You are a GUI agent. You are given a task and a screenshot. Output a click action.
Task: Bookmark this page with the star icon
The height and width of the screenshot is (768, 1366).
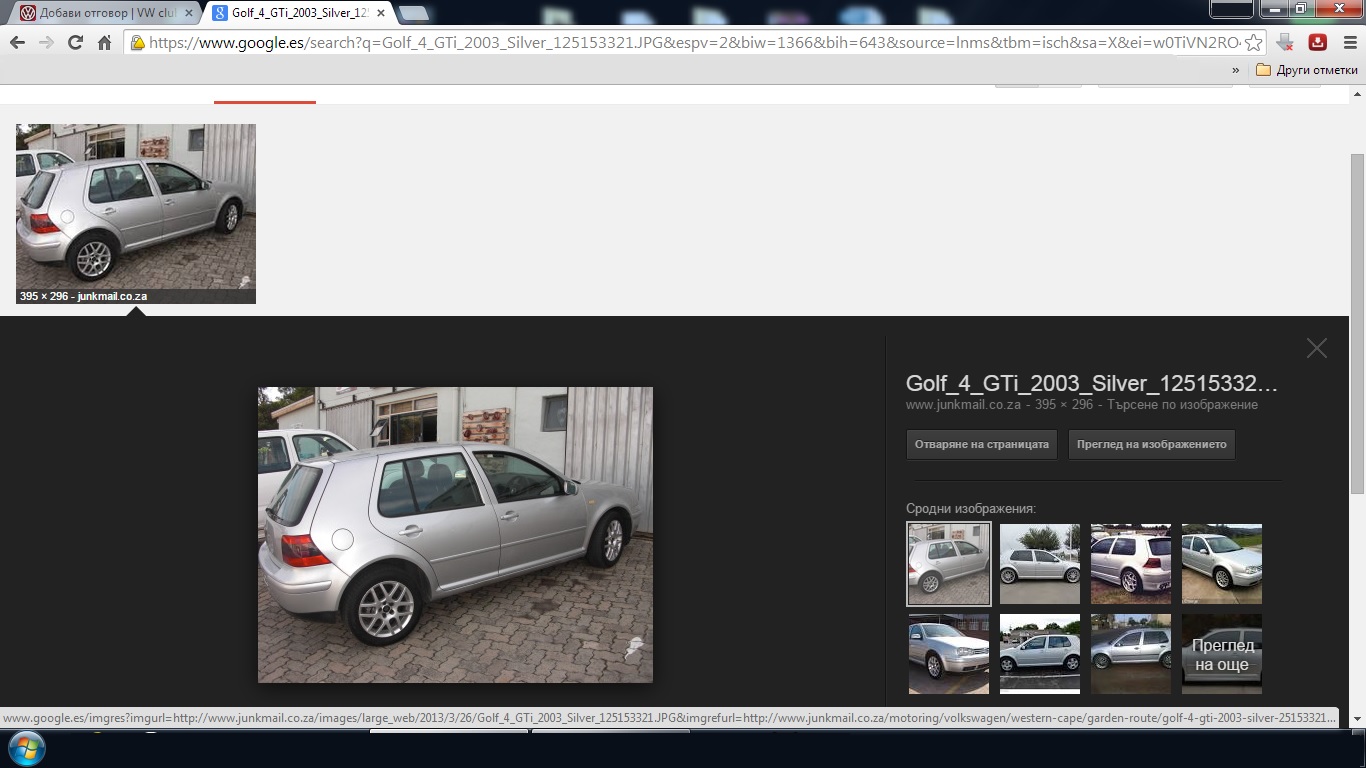1253,43
